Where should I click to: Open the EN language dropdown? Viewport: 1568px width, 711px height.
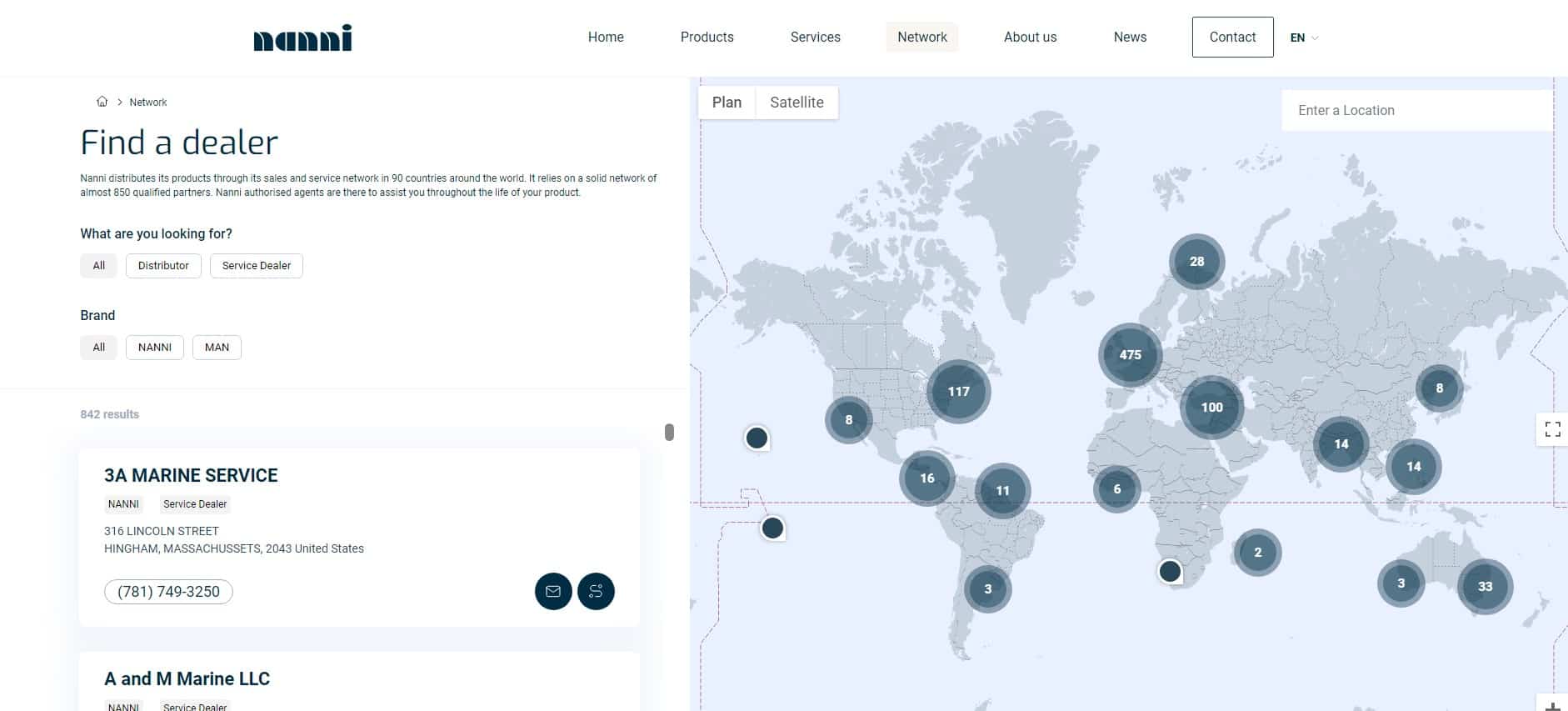[1304, 38]
